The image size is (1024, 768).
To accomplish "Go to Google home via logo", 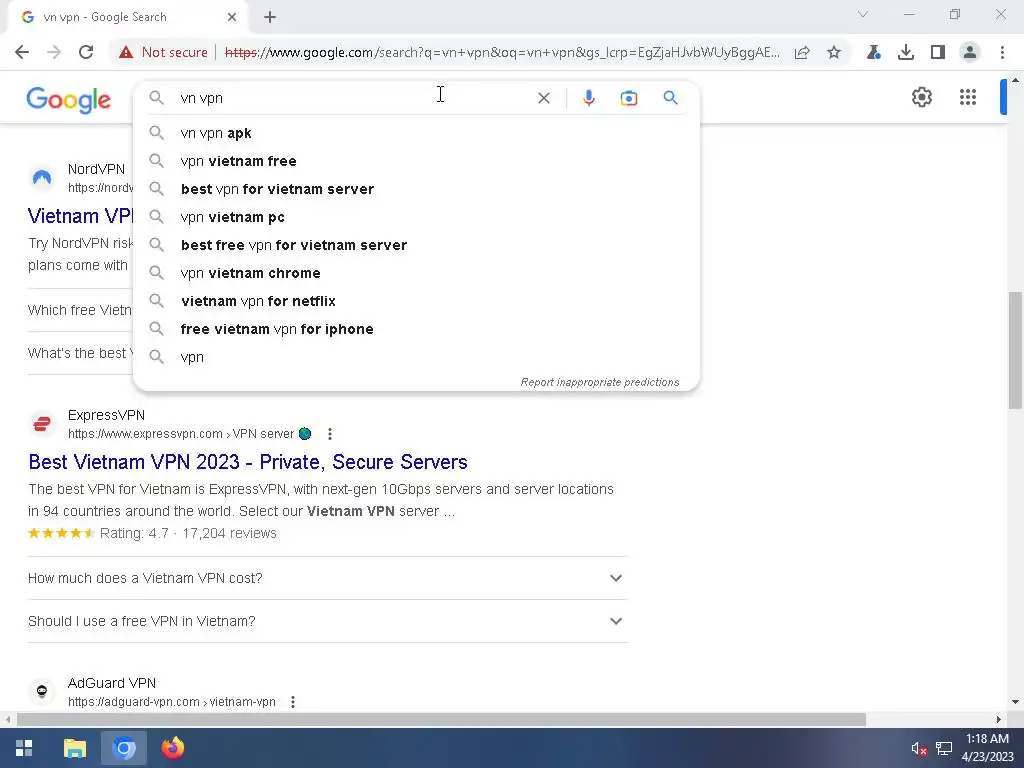I will [x=69, y=100].
